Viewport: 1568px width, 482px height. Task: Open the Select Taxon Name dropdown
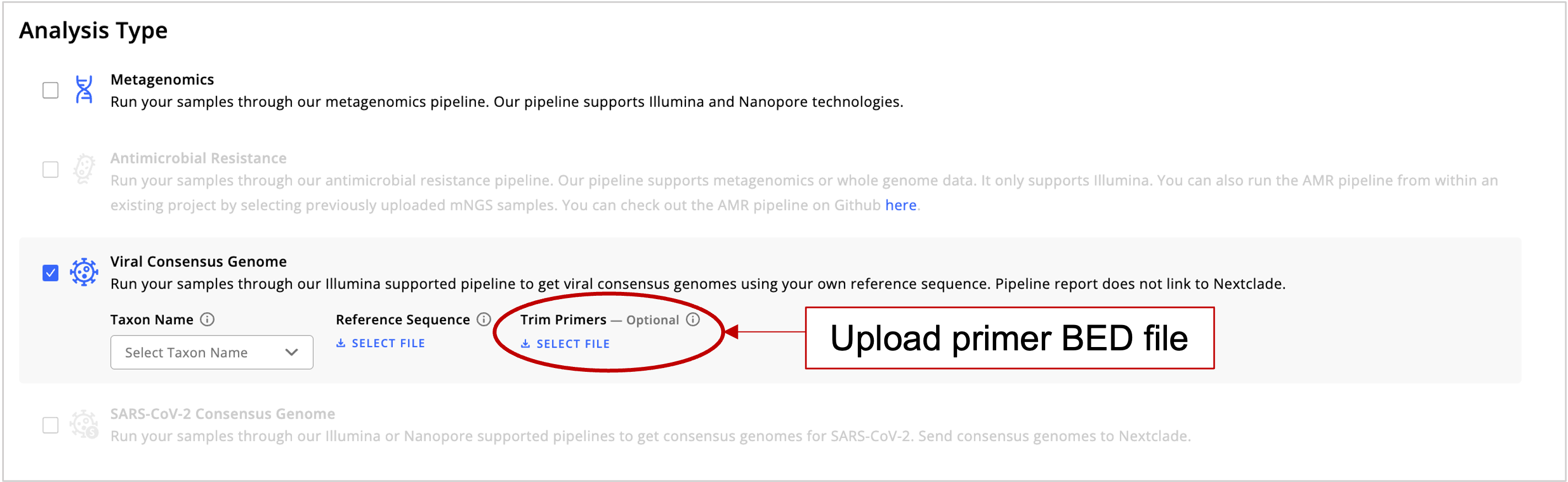212,353
